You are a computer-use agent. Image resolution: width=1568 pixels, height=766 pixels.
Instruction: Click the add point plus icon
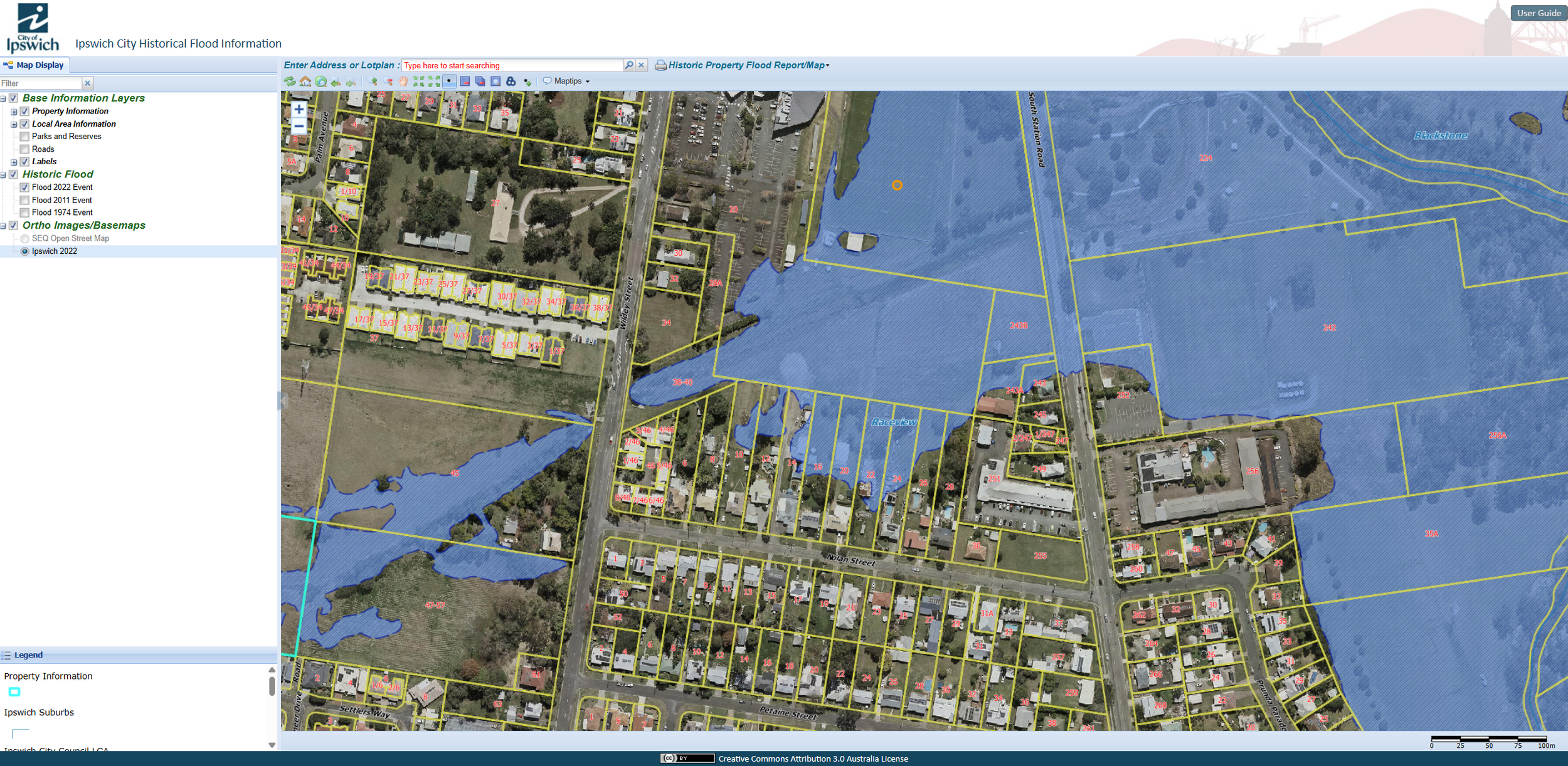(527, 81)
